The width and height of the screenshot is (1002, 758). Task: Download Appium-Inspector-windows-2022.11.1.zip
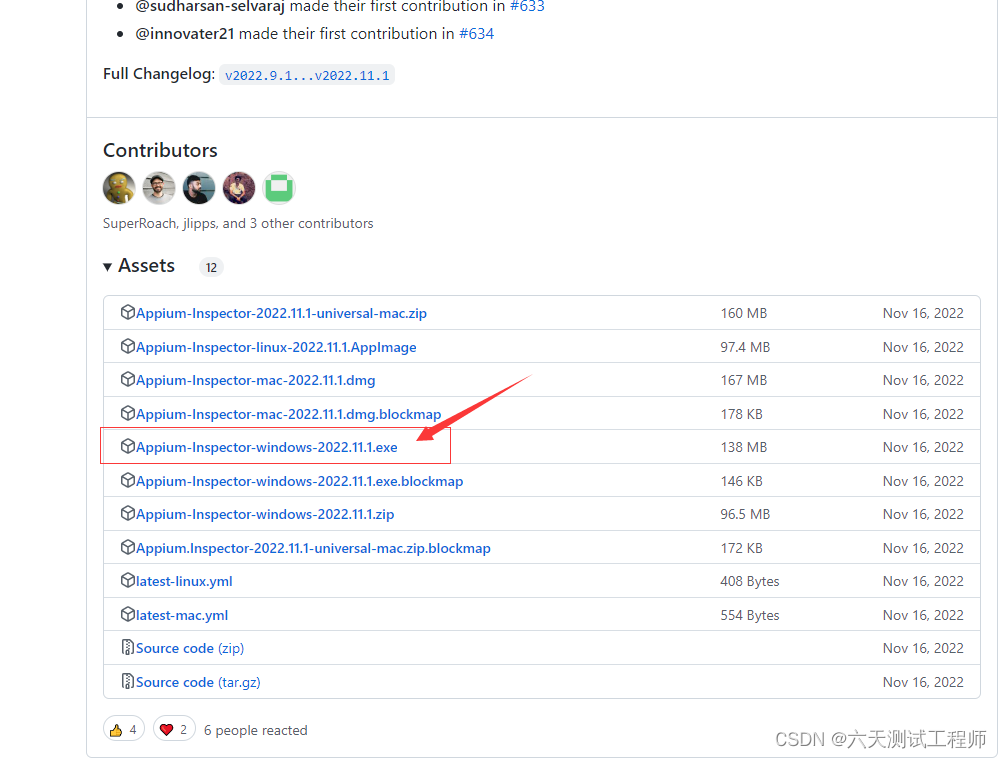[x=265, y=514]
